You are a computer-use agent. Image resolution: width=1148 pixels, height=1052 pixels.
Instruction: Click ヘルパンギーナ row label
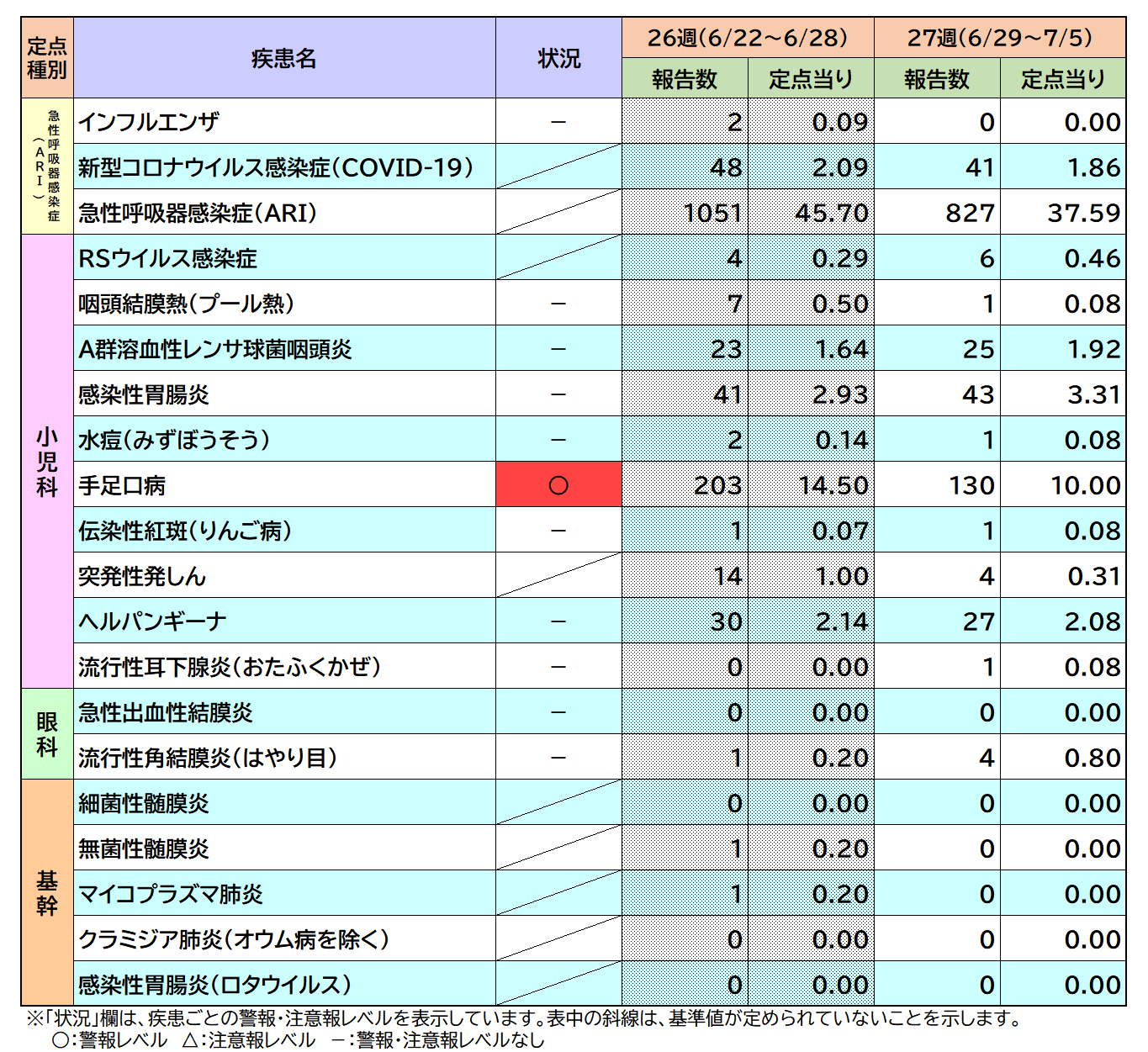click(x=152, y=621)
